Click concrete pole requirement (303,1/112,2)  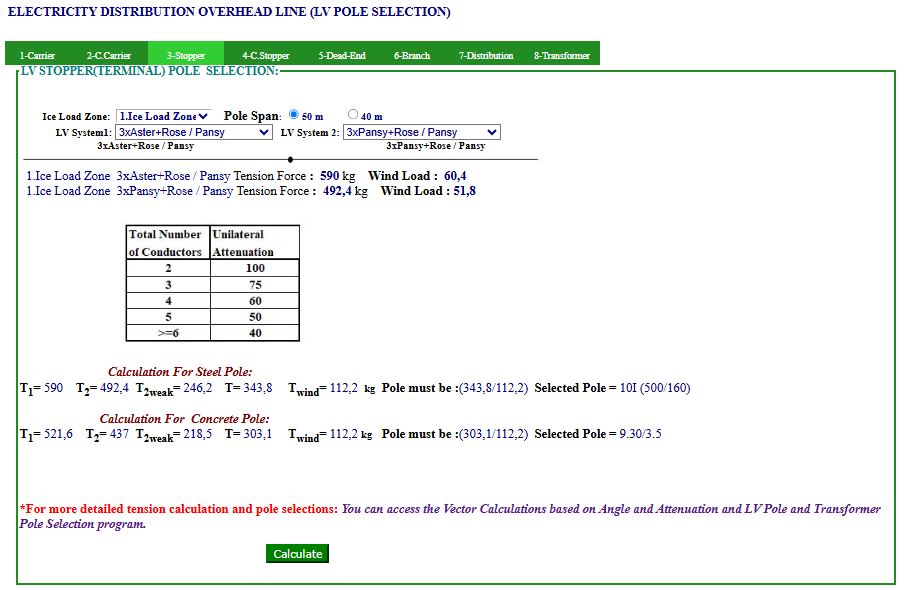tap(494, 434)
